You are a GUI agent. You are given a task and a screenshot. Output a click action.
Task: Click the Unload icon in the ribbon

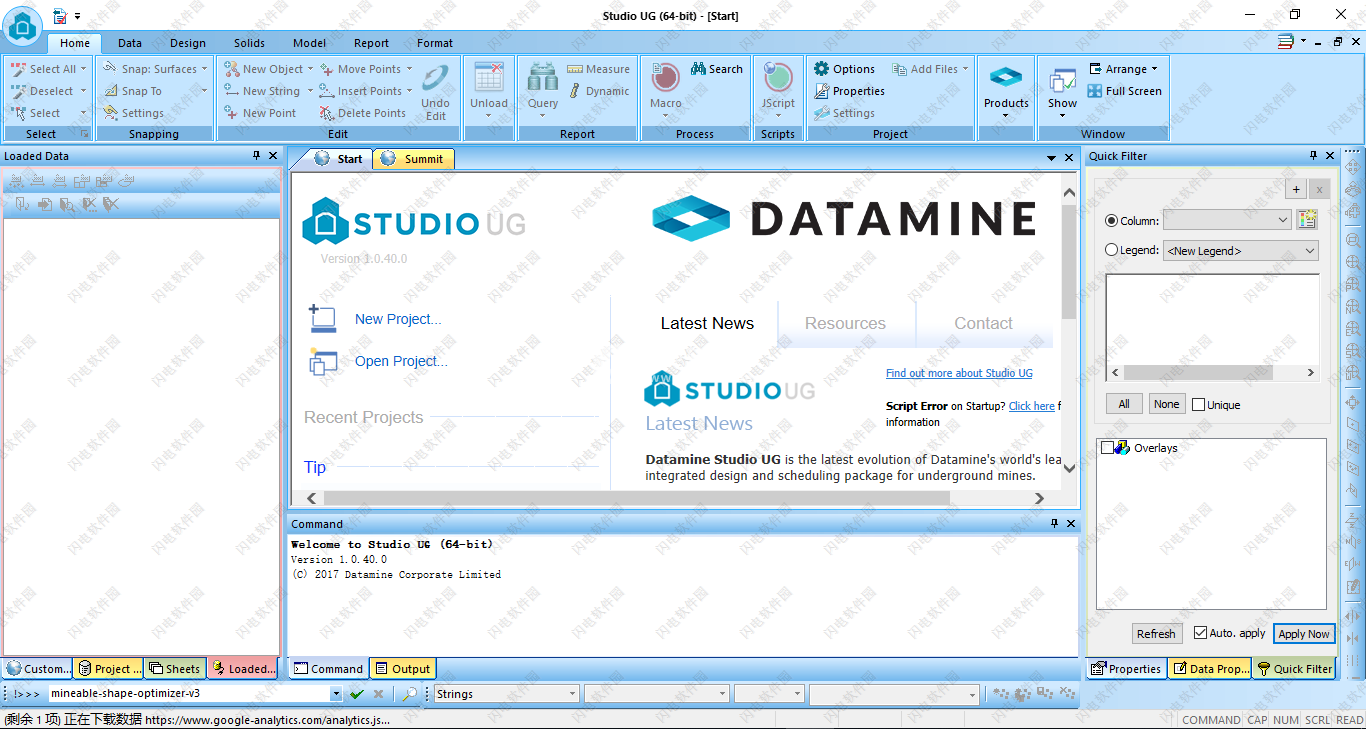coord(489,78)
